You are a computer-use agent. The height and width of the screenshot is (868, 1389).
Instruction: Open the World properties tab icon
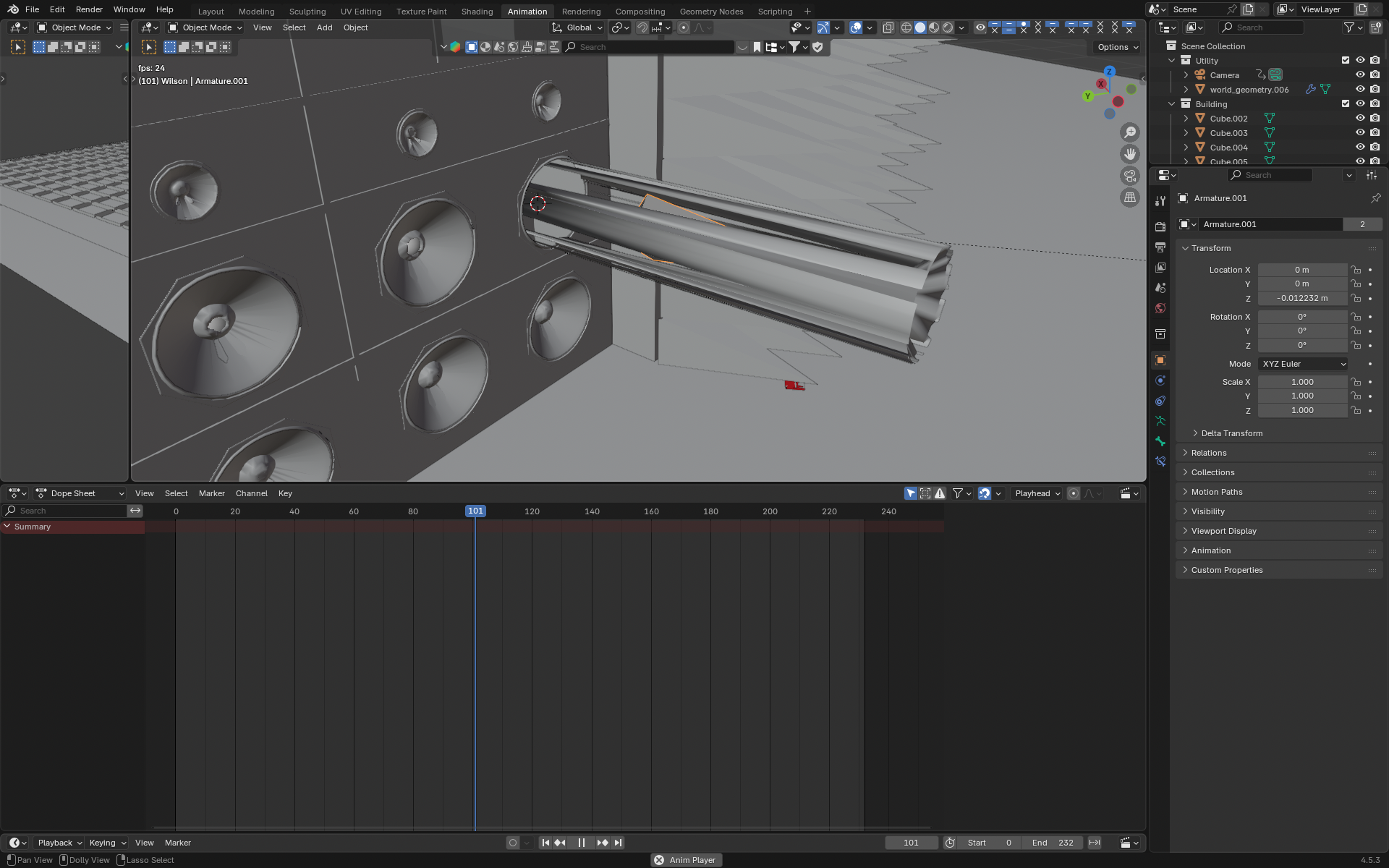[1160, 308]
